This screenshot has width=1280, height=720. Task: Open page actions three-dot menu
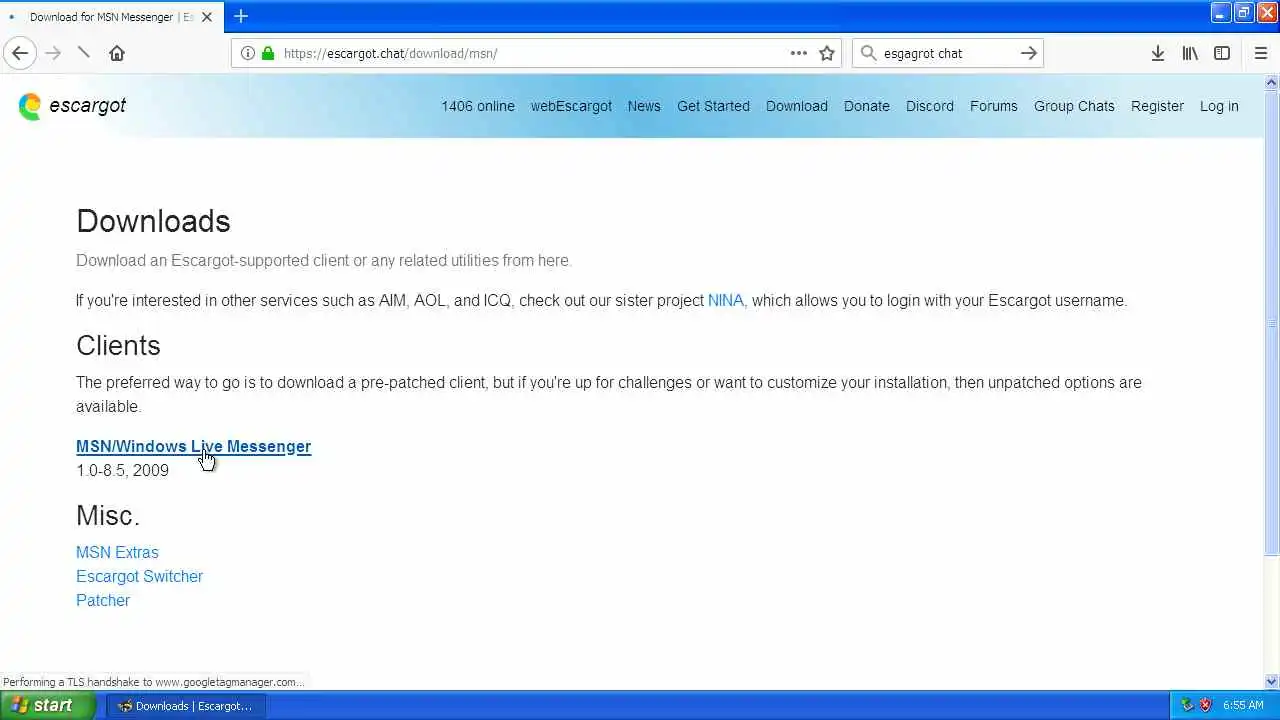coord(798,53)
